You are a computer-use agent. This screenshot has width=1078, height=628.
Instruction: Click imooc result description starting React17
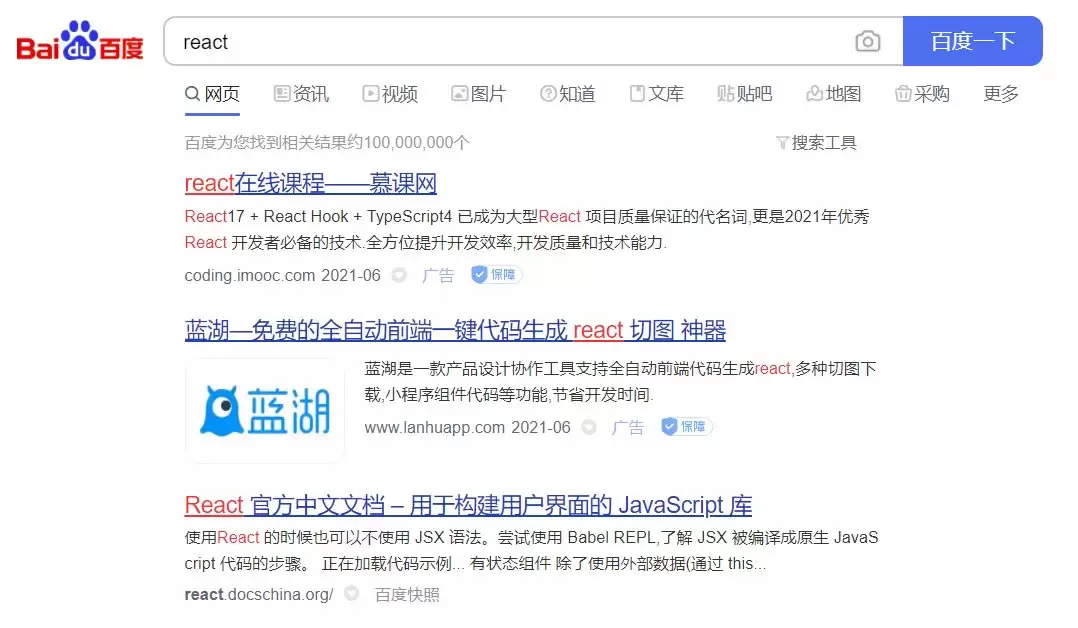pos(527,229)
